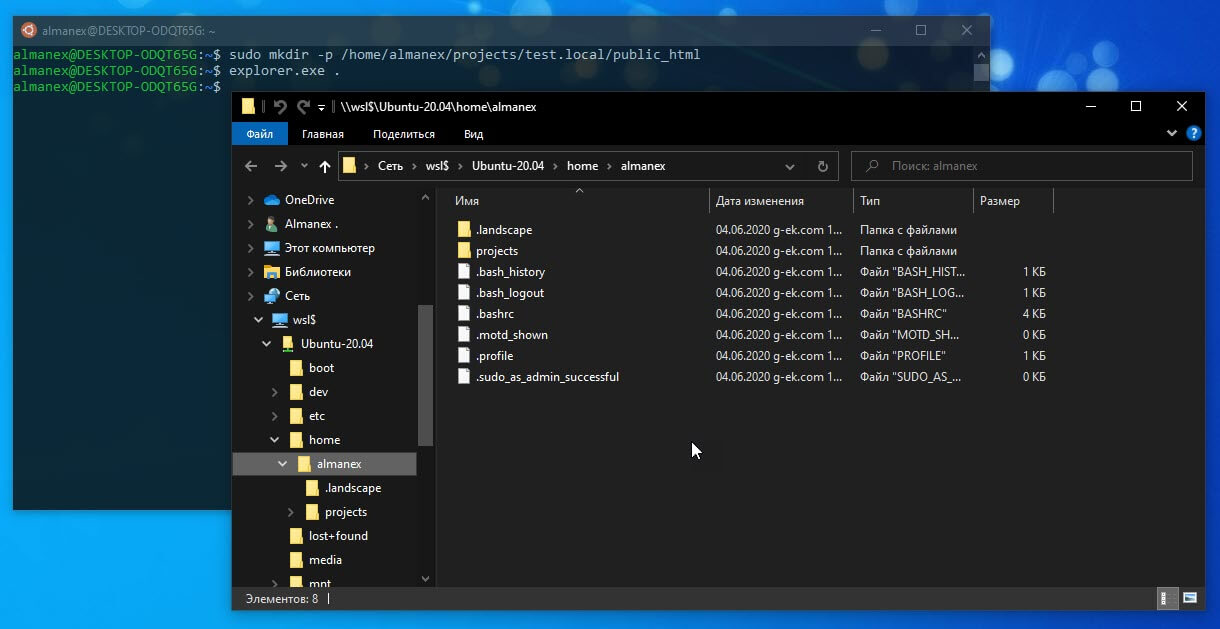Click the Redo icon in Explorer quick access toolbar
Viewport: 1220px width, 629px height.
click(x=303, y=107)
